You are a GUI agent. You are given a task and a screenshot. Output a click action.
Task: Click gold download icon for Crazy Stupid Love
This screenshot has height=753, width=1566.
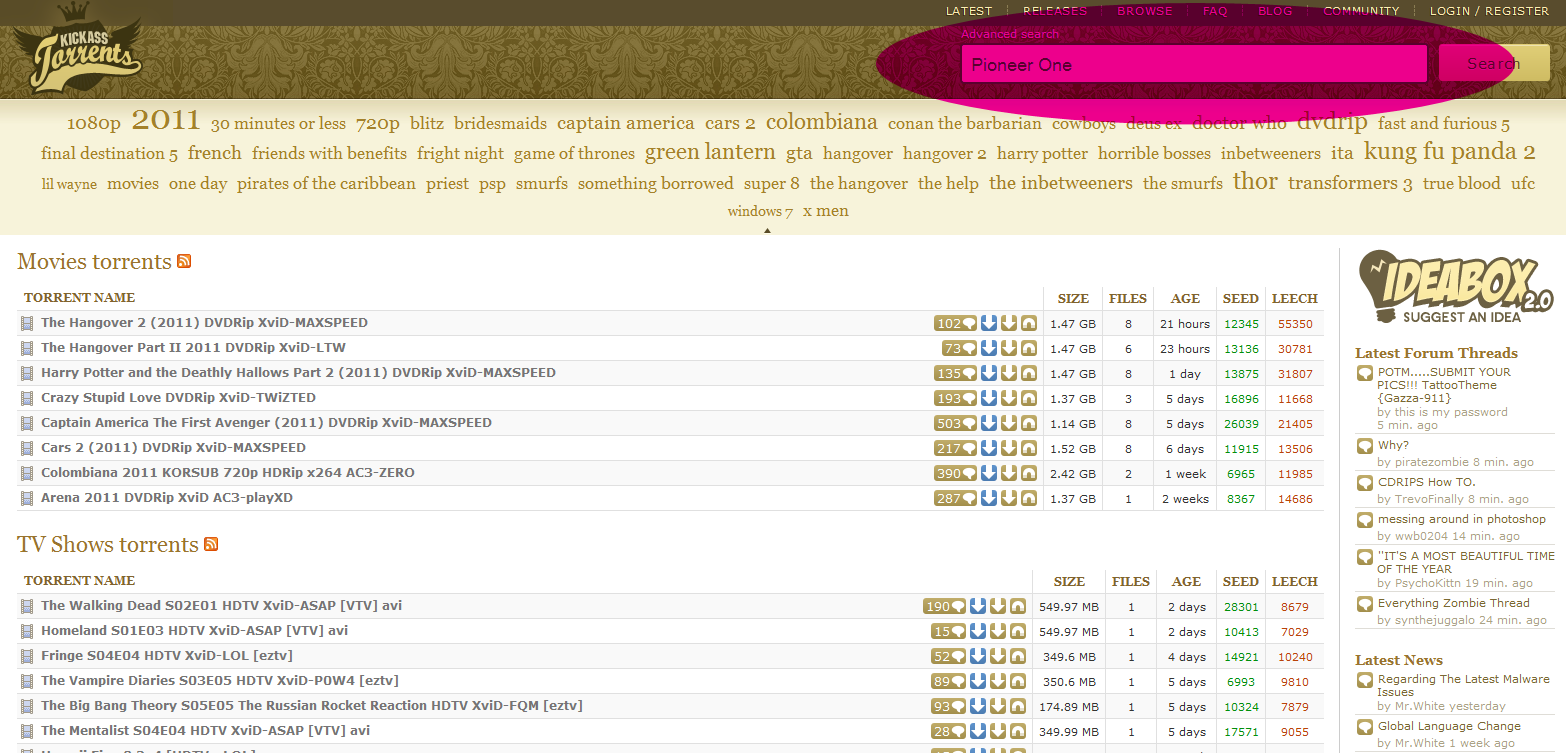[x=1009, y=398]
